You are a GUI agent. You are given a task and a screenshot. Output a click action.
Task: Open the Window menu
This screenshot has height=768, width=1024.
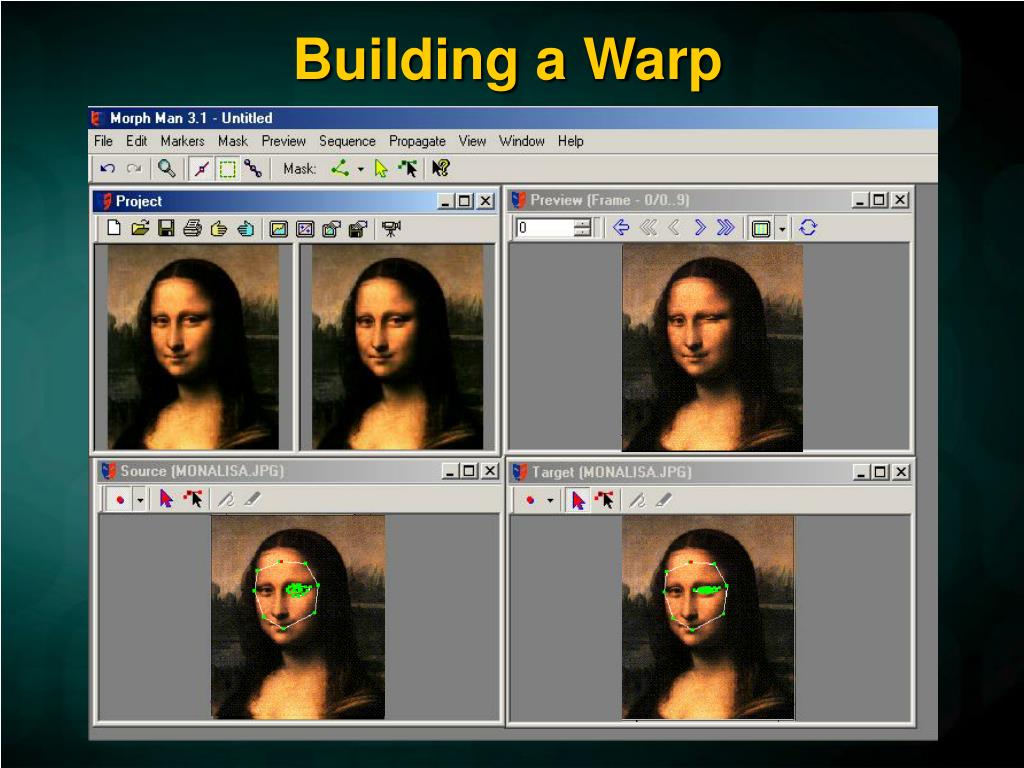tap(522, 141)
